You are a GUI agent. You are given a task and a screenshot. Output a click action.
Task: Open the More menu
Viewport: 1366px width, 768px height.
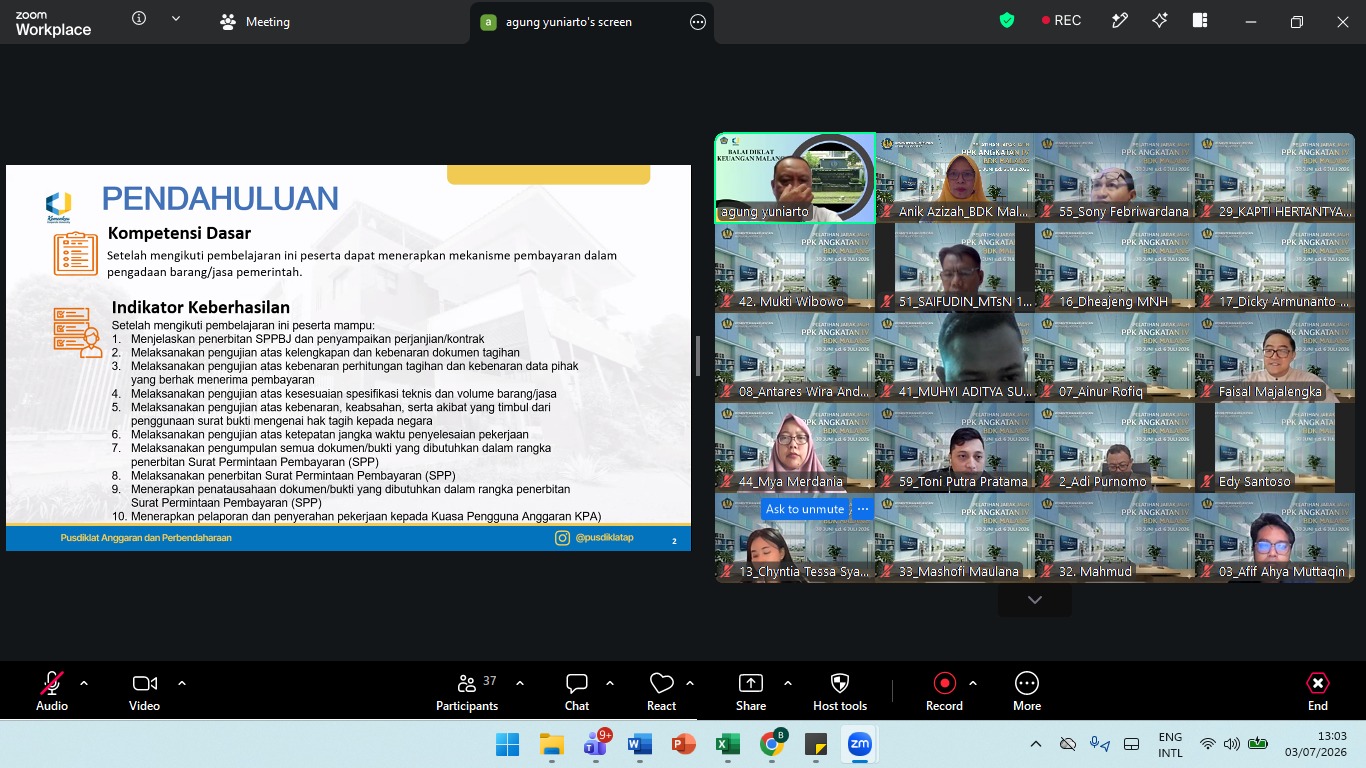(x=1027, y=691)
